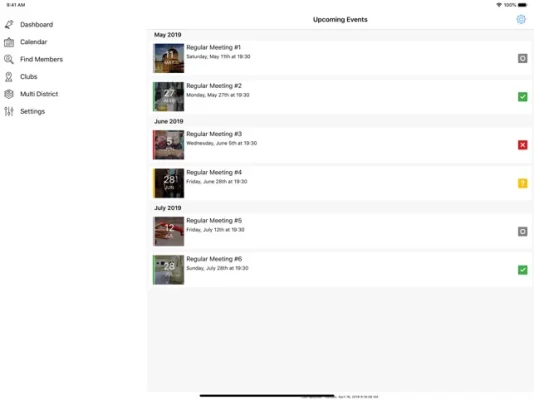Screen dimensions: 534x400
Task: Tap the battery indicator in status bar
Action: (522, 5)
